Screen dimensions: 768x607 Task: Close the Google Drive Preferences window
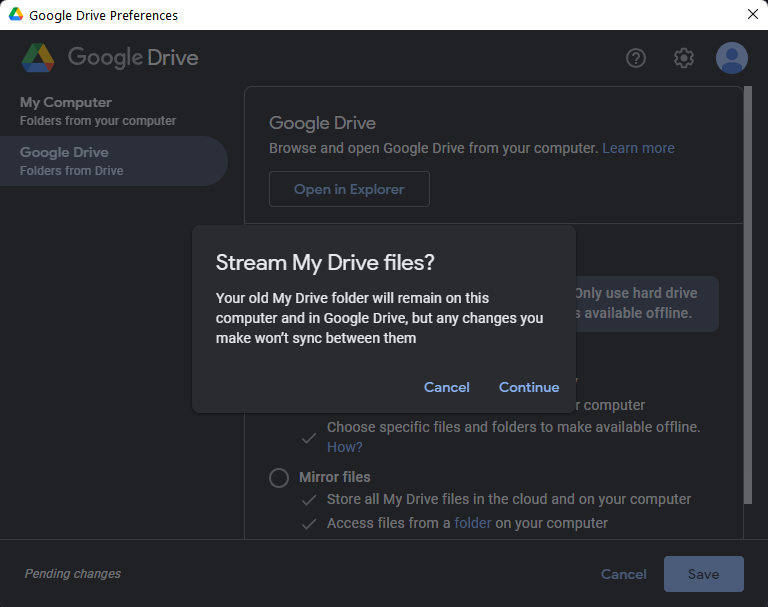click(x=753, y=14)
